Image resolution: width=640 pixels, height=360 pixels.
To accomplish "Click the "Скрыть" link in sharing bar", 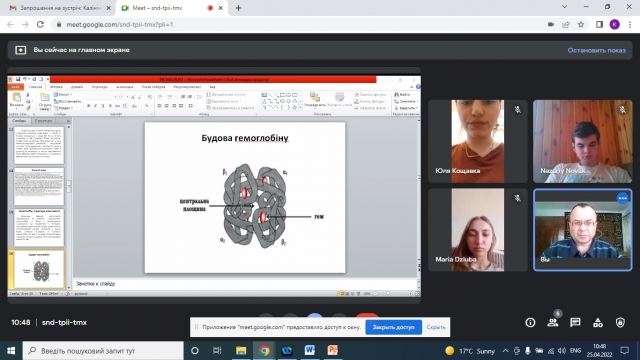I will 436,327.
